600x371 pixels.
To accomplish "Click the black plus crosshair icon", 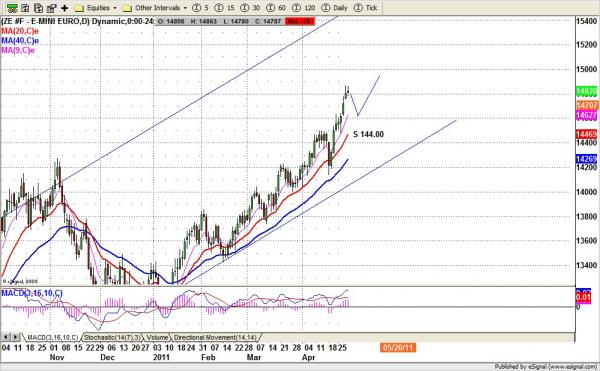I will (64, 8).
